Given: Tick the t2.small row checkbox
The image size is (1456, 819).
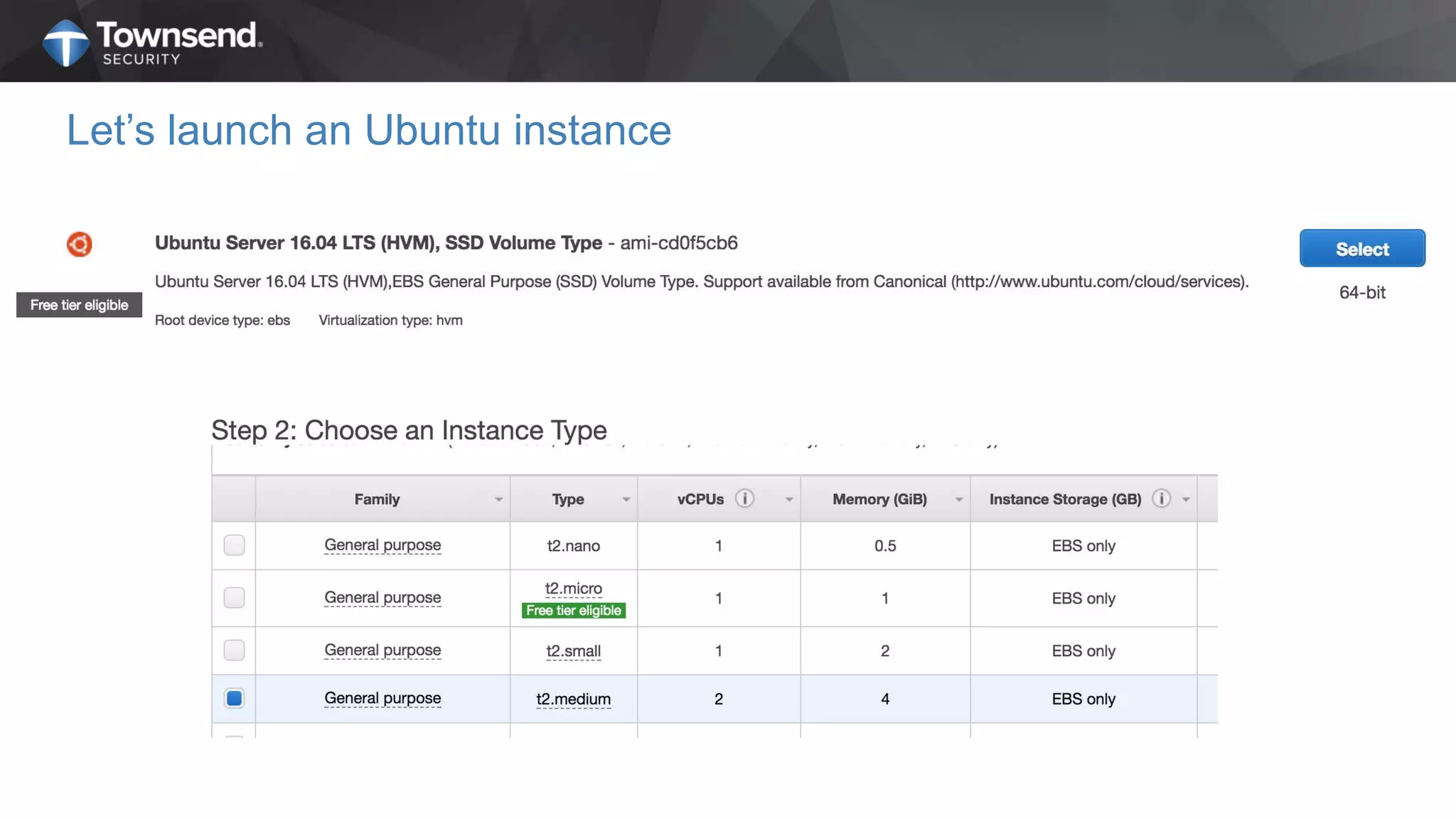Looking at the screenshot, I should click(234, 651).
